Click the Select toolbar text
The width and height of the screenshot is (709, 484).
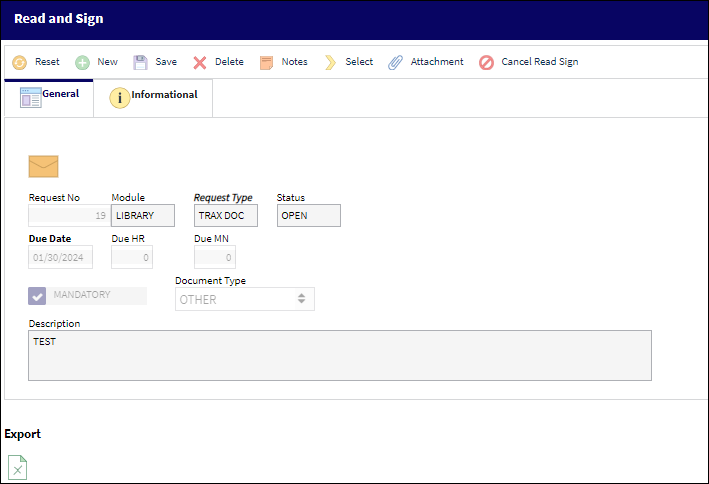click(359, 62)
